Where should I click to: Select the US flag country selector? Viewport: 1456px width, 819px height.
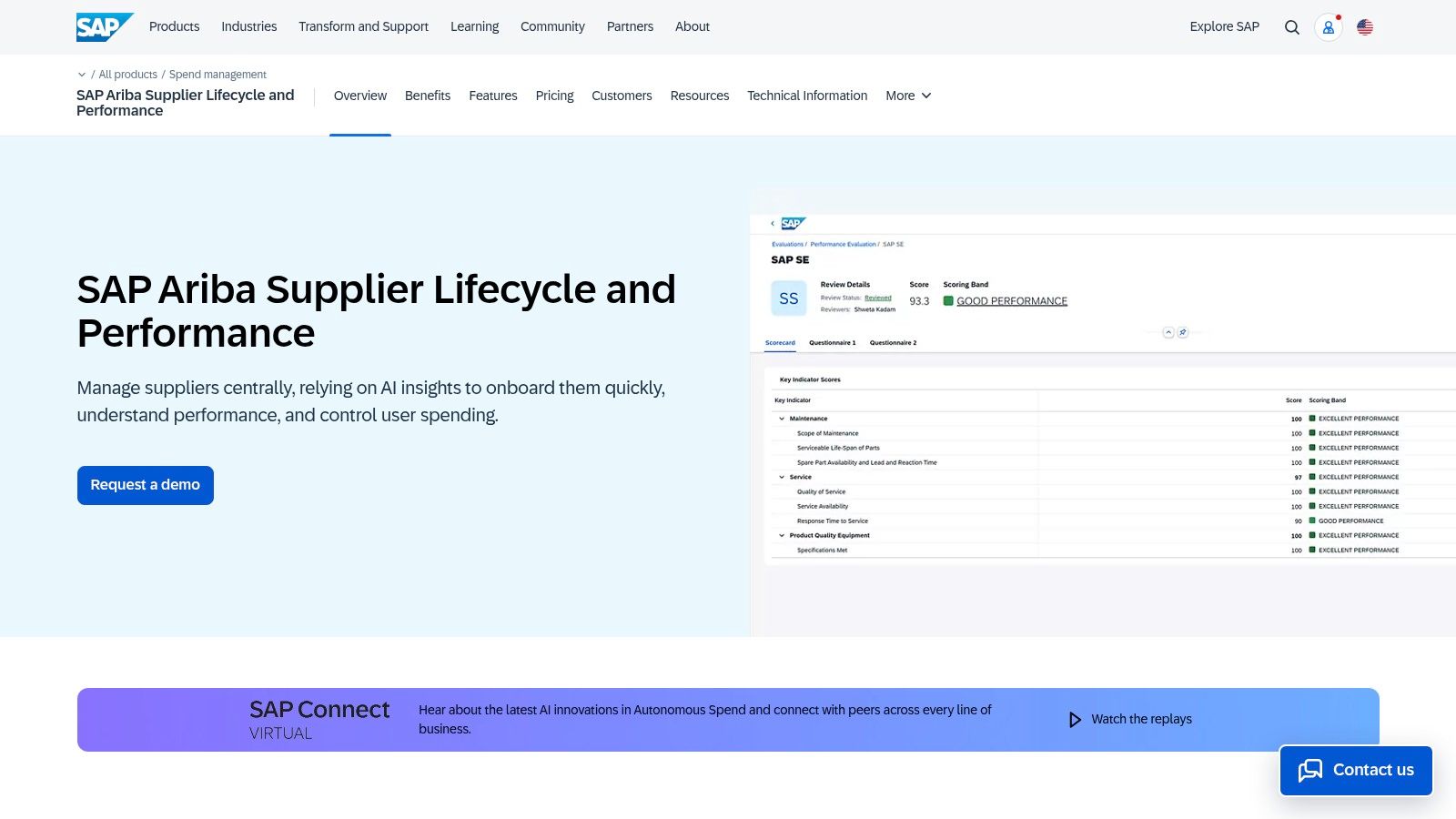point(1365,27)
